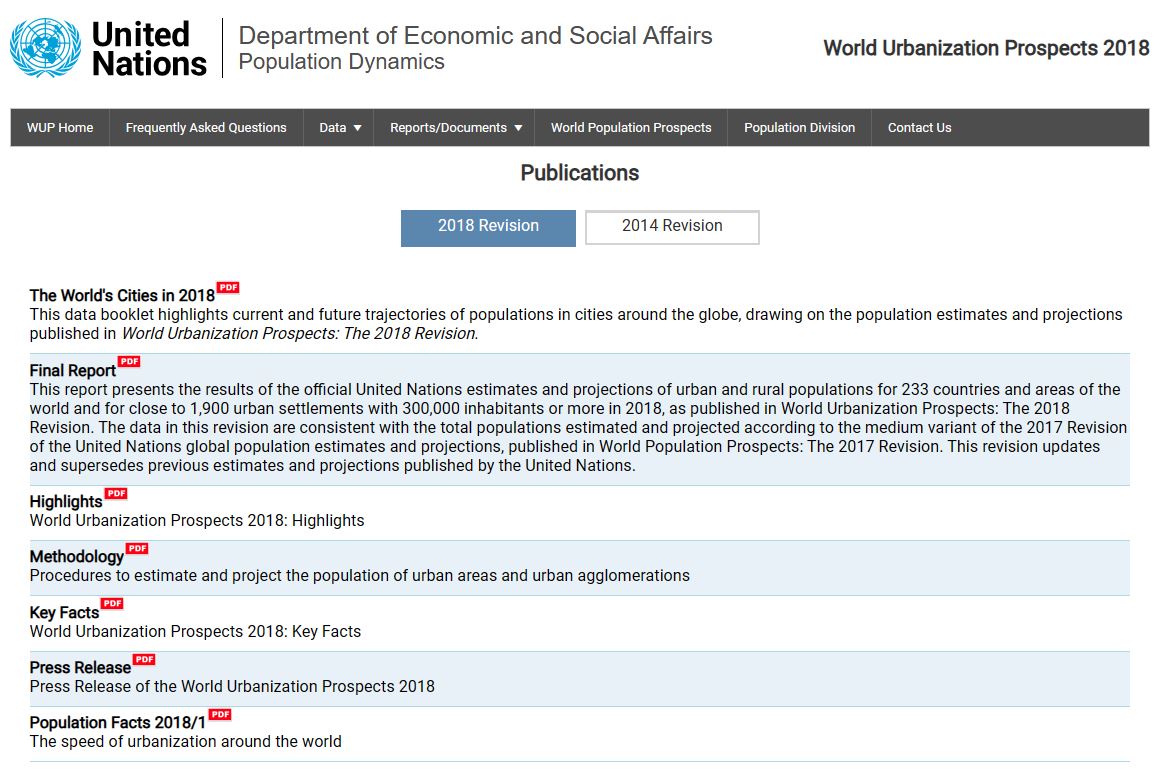Open the Final Report PDF icon
Screen dimensions: 1161x770
coord(129,362)
